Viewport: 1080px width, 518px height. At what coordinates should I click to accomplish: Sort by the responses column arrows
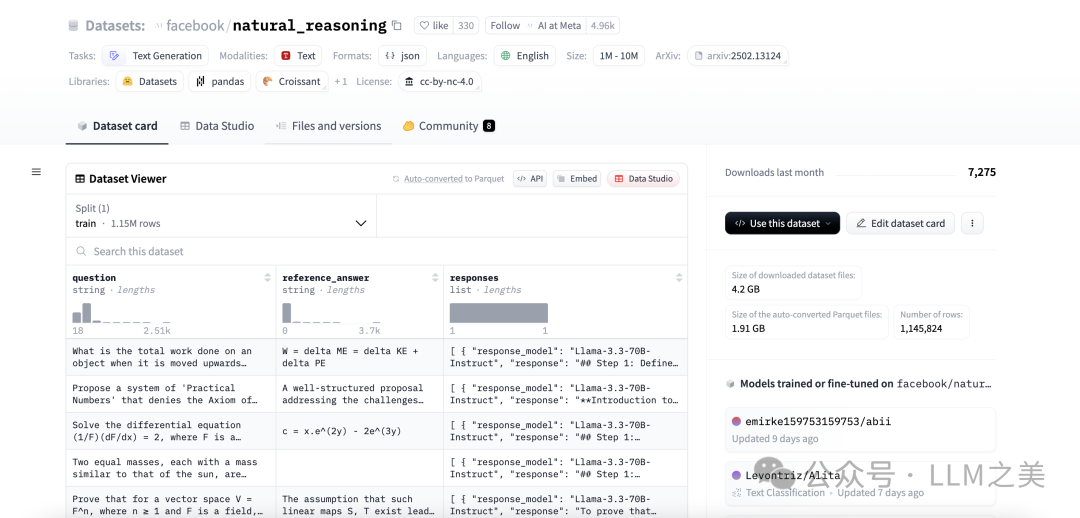click(x=679, y=278)
